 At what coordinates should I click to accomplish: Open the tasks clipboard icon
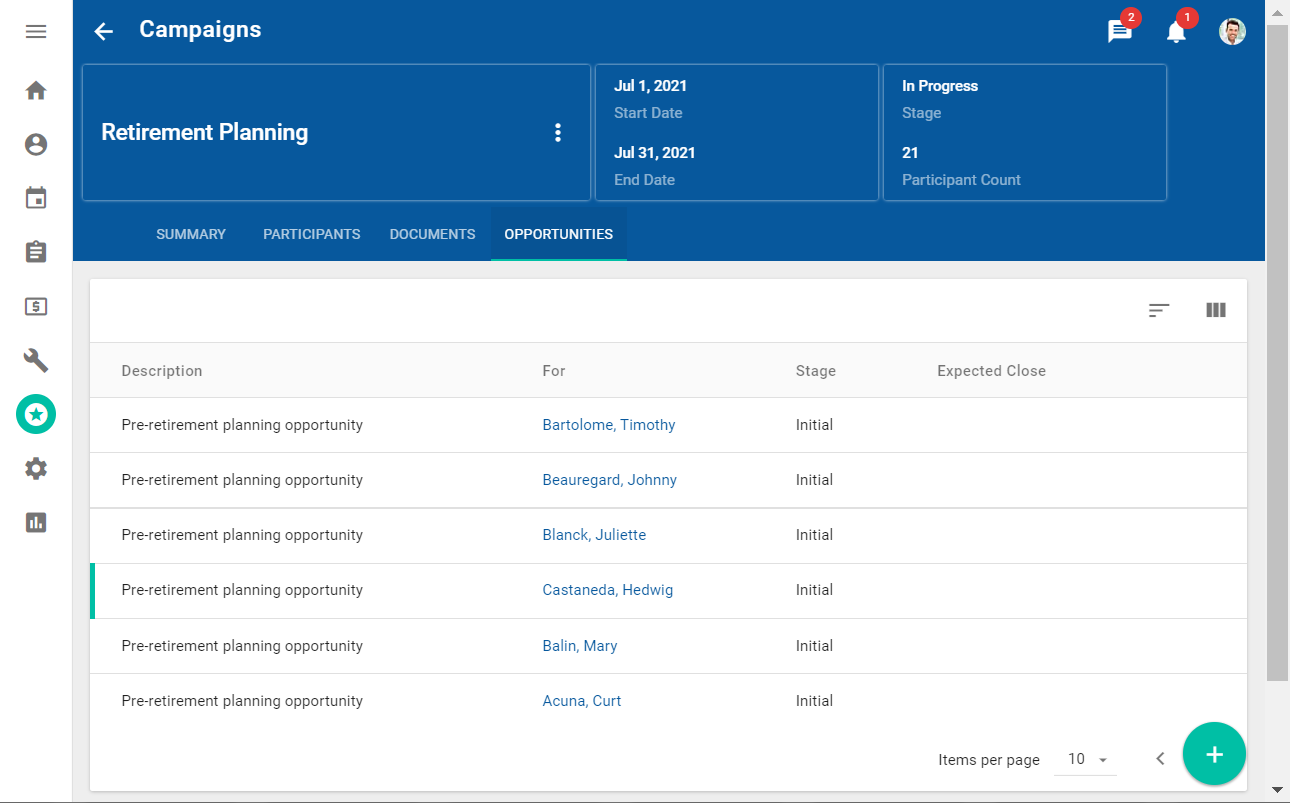[x=36, y=252]
